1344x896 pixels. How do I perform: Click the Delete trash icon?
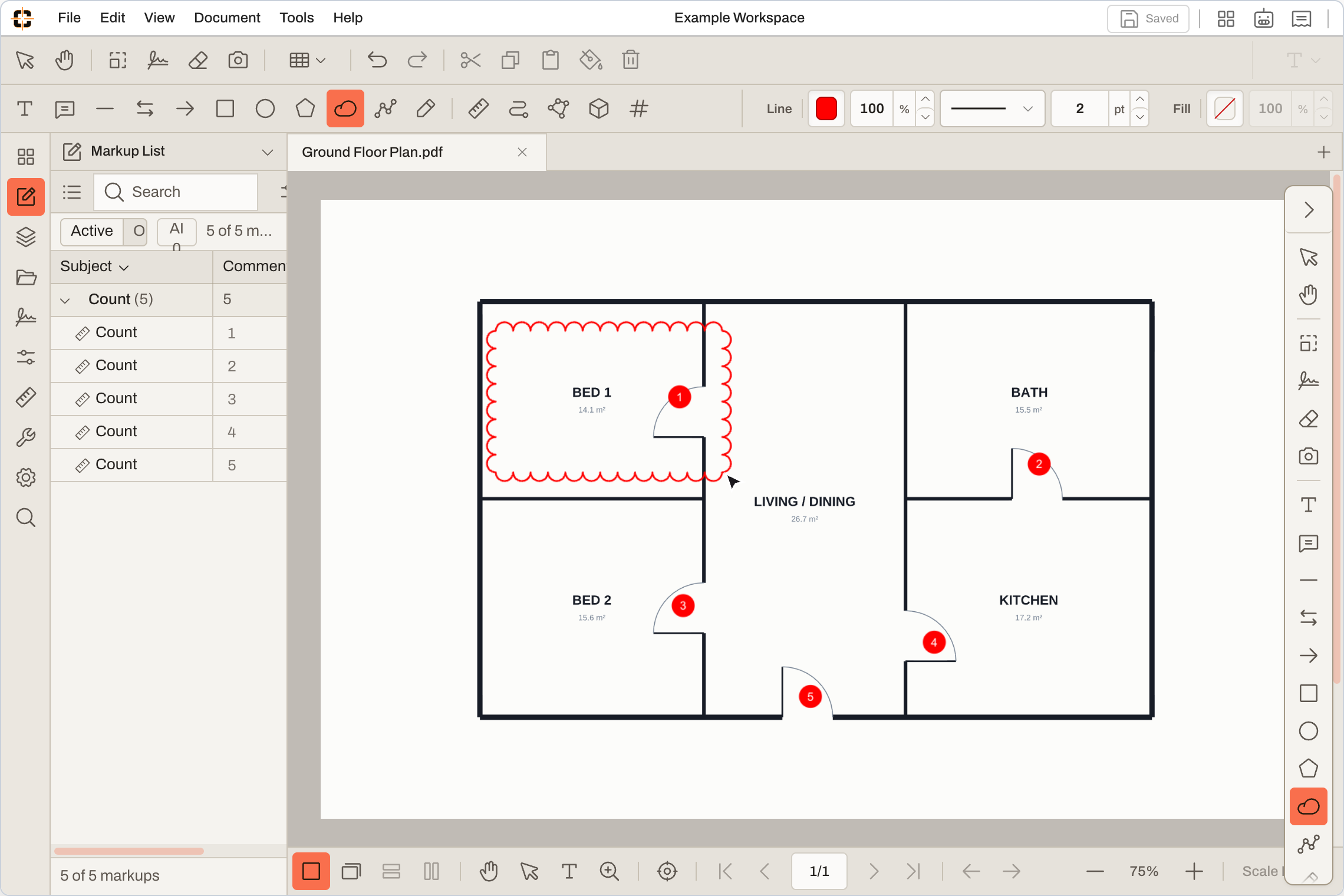pos(631,60)
